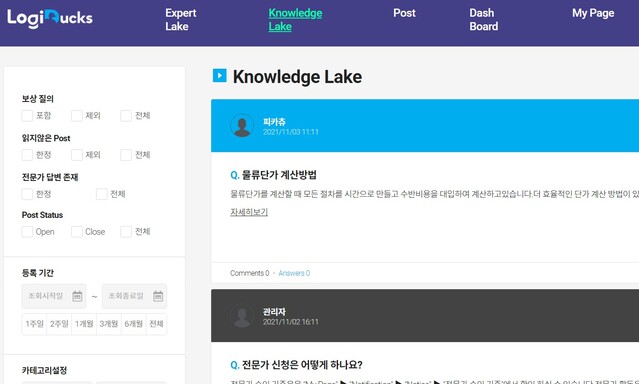Select the 1주일 period button
The height and width of the screenshot is (384, 639).
coord(34,324)
